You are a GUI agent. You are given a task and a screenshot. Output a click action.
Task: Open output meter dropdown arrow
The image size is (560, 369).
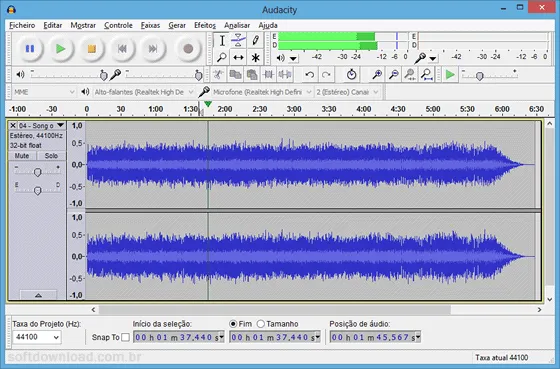point(293,58)
